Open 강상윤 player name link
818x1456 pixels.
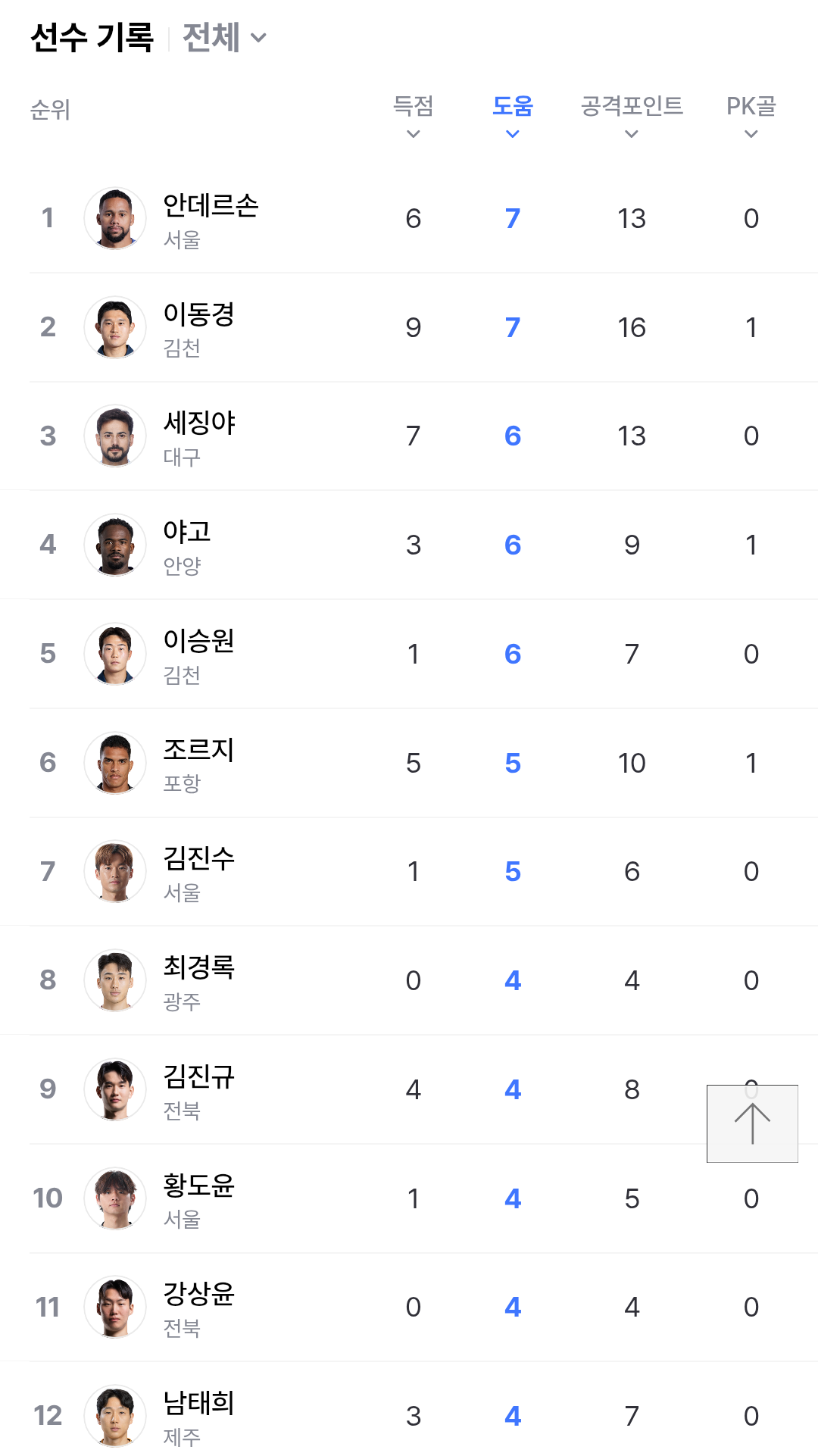(x=198, y=1293)
